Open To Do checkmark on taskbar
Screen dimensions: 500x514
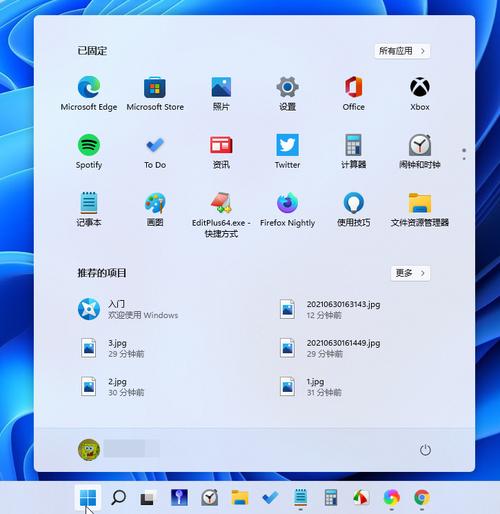(x=270, y=498)
